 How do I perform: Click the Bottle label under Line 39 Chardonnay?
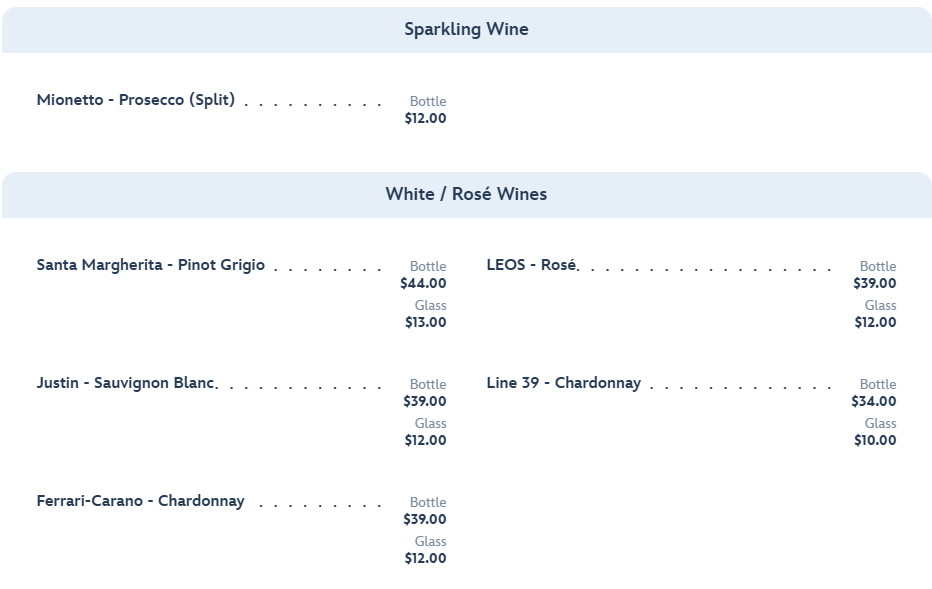(878, 385)
